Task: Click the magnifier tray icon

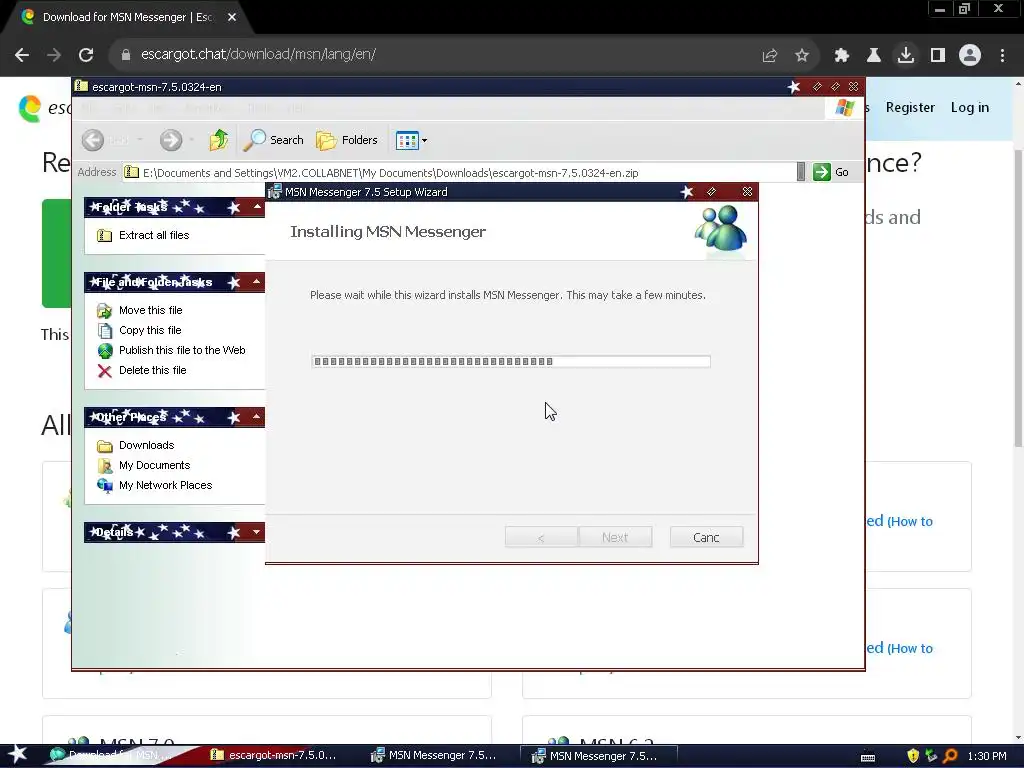Action: click(x=951, y=756)
